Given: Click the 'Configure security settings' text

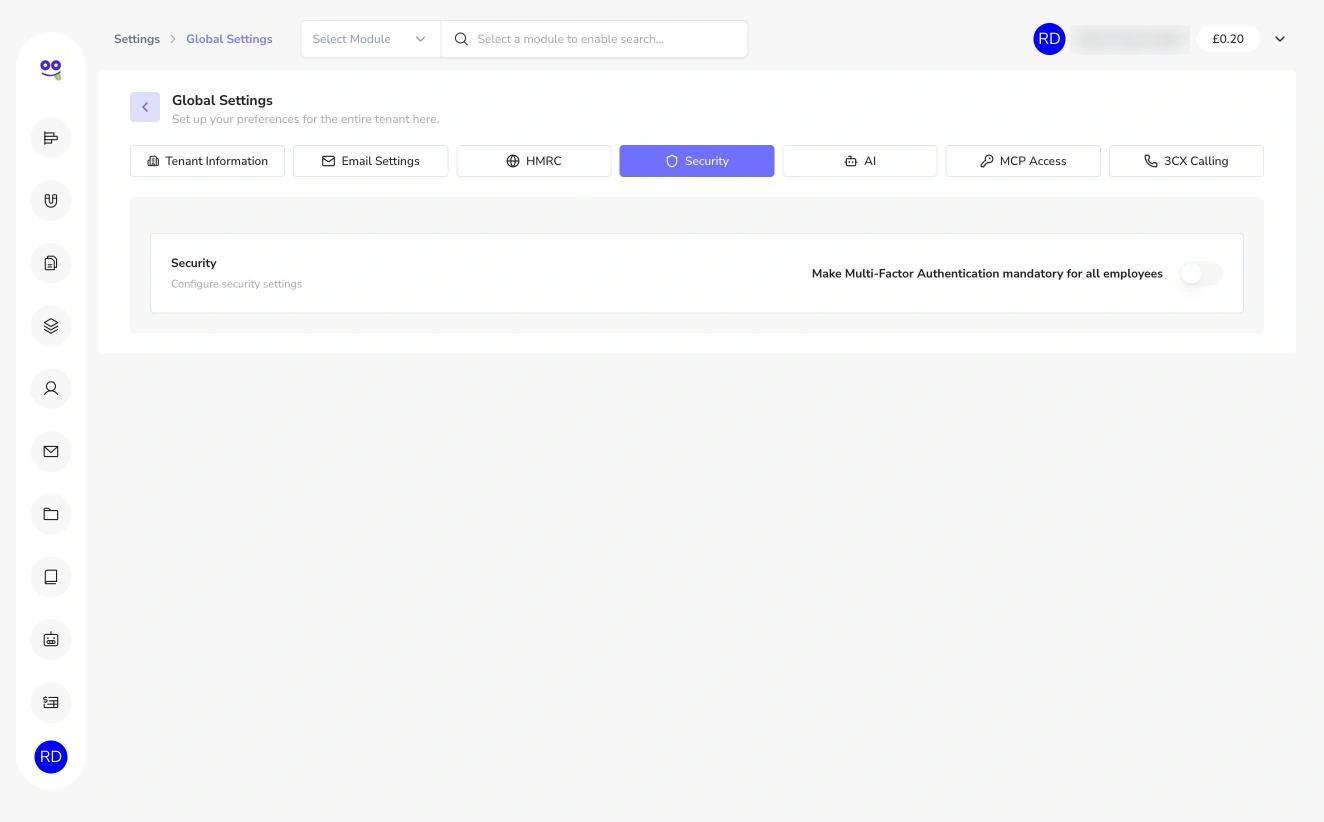Looking at the screenshot, I should pos(236,284).
